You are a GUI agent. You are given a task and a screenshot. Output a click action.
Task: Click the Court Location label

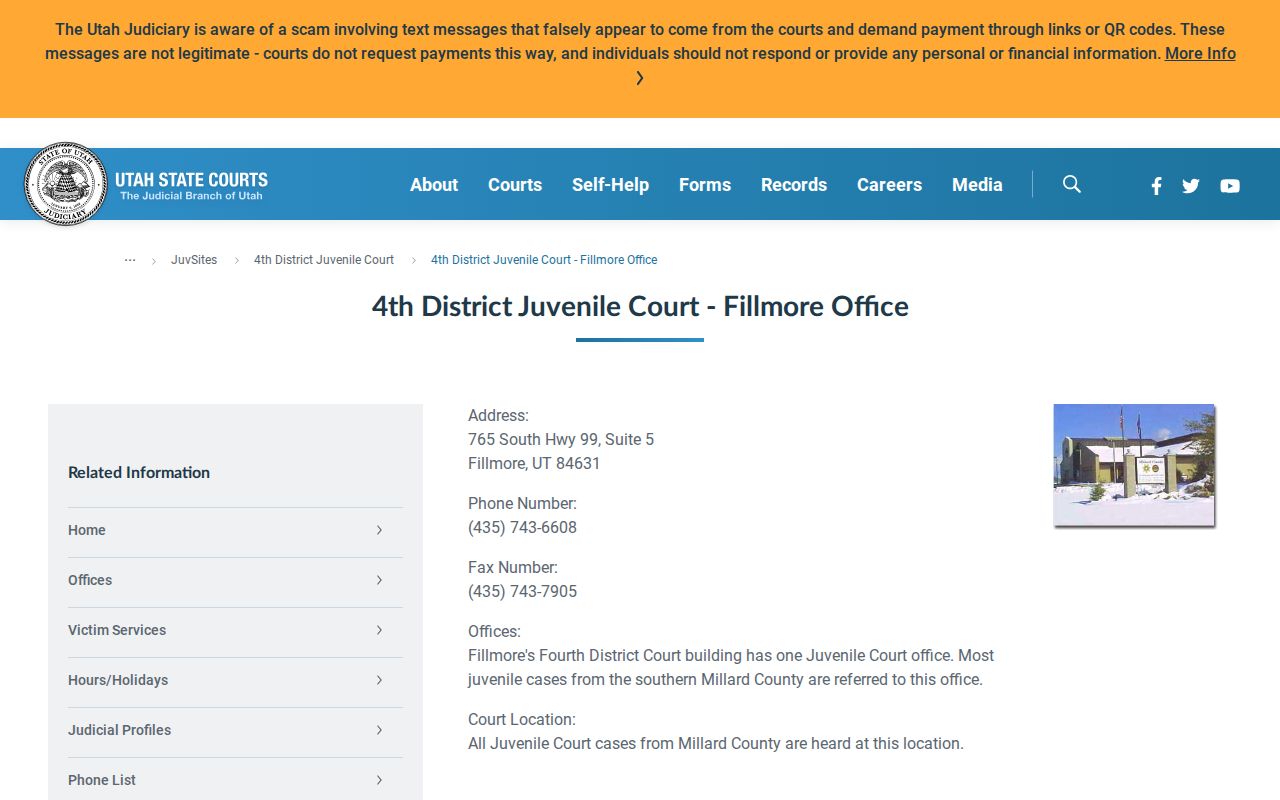pyautogui.click(x=521, y=720)
